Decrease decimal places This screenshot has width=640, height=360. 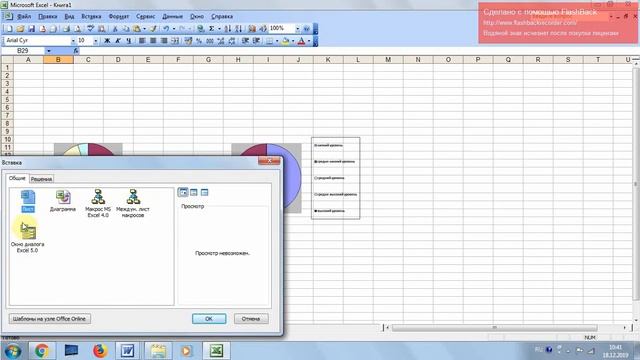pos(232,41)
